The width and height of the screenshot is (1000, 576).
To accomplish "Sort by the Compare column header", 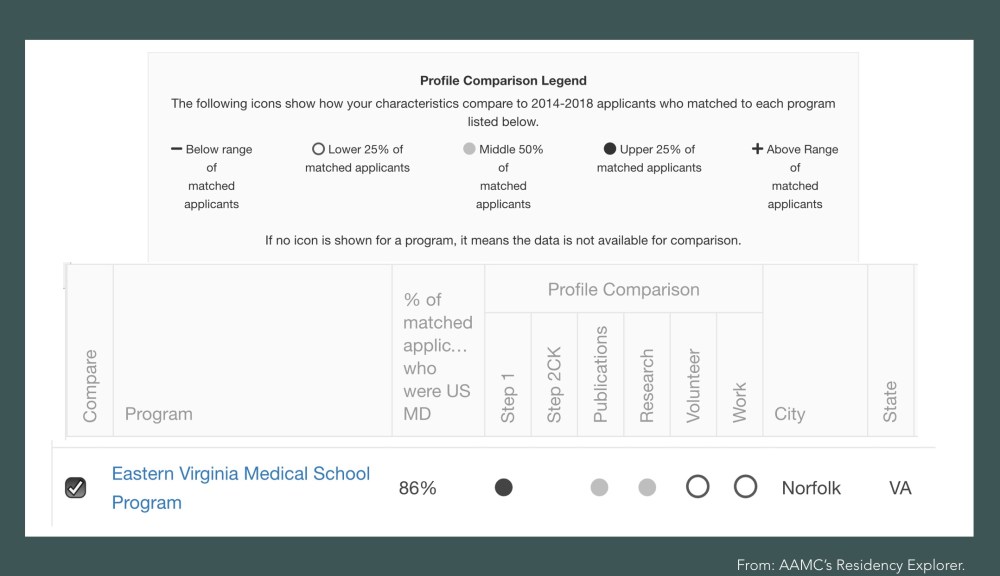I will point(91,385).
